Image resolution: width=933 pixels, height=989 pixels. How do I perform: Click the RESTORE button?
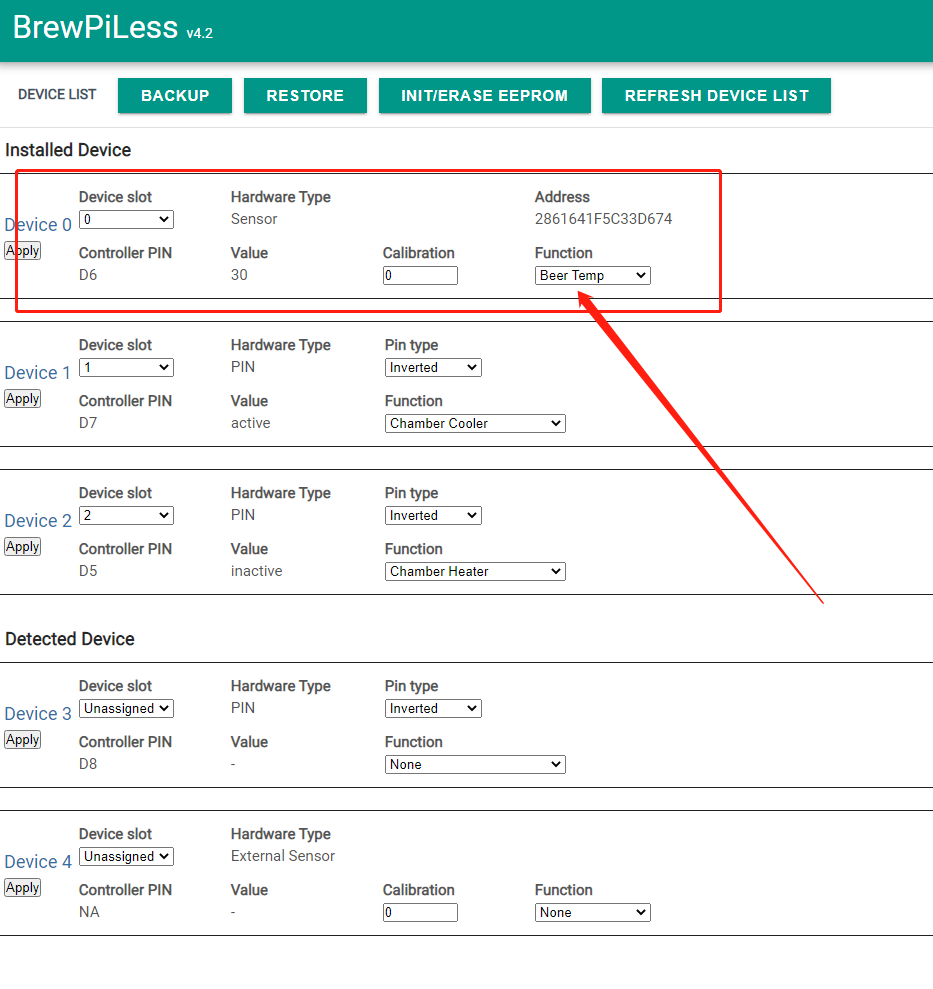tap(305, 96)
